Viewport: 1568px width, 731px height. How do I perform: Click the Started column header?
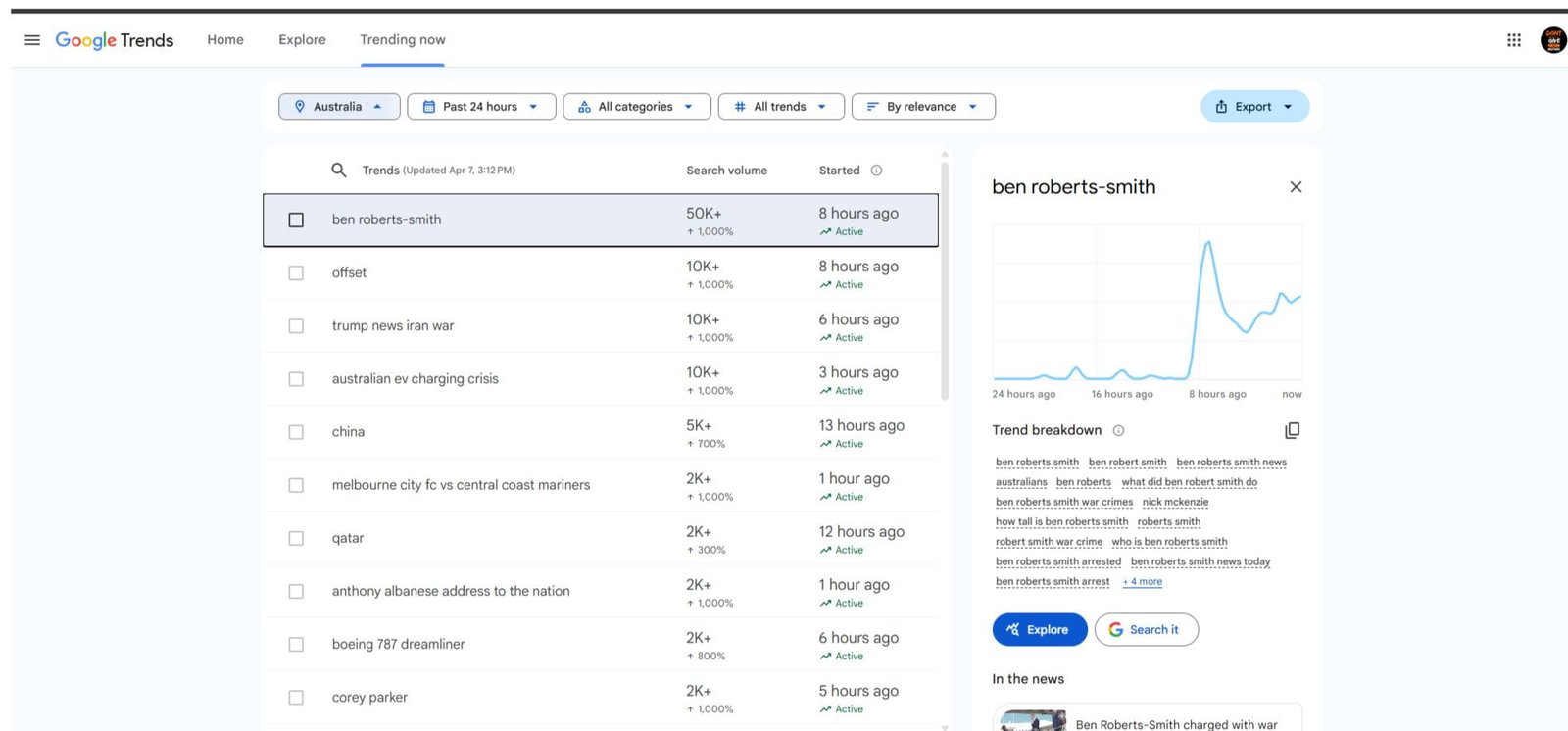[x=839, y=171]
